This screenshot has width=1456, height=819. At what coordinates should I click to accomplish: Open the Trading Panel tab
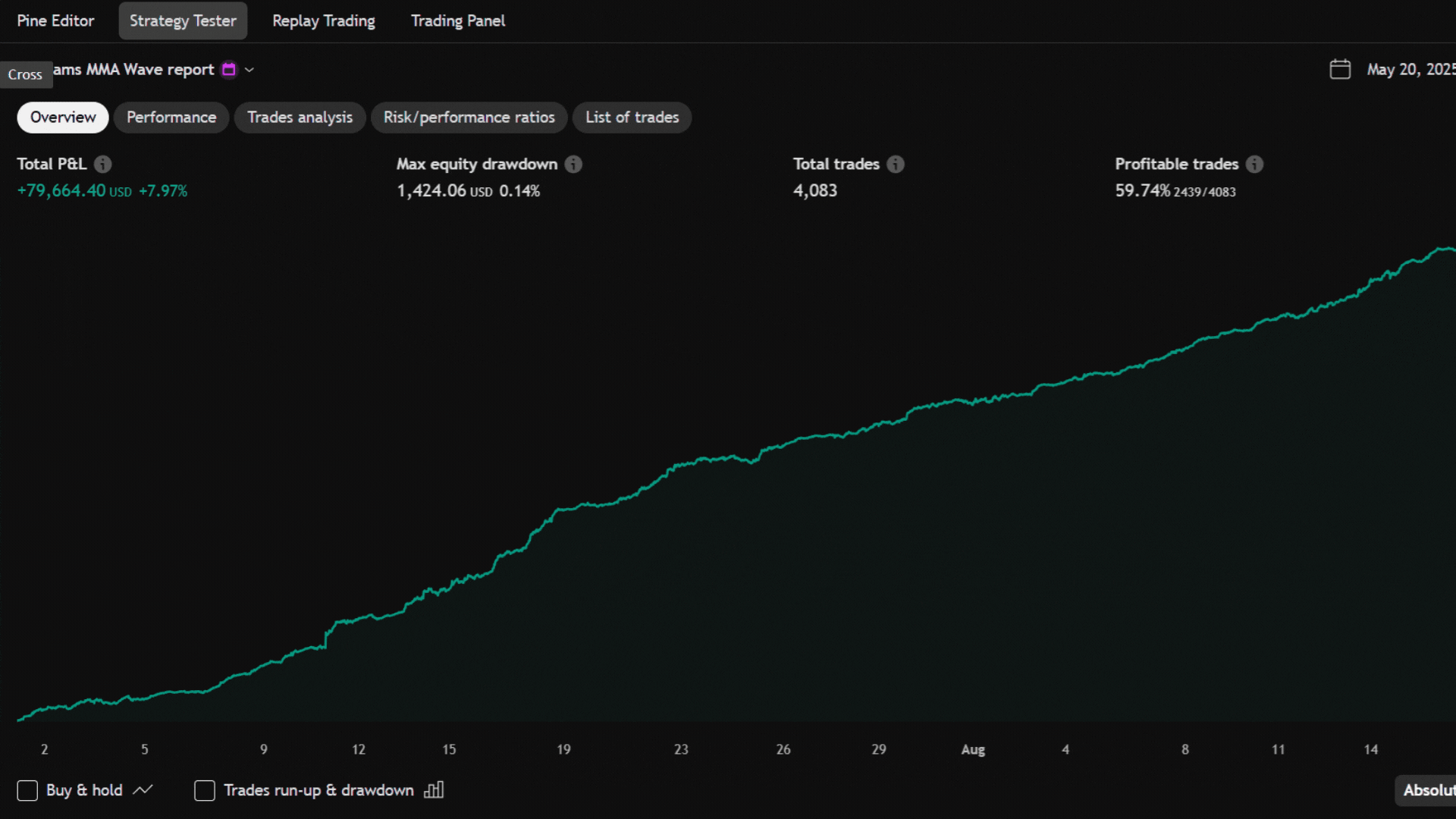(x=458, y=20)
